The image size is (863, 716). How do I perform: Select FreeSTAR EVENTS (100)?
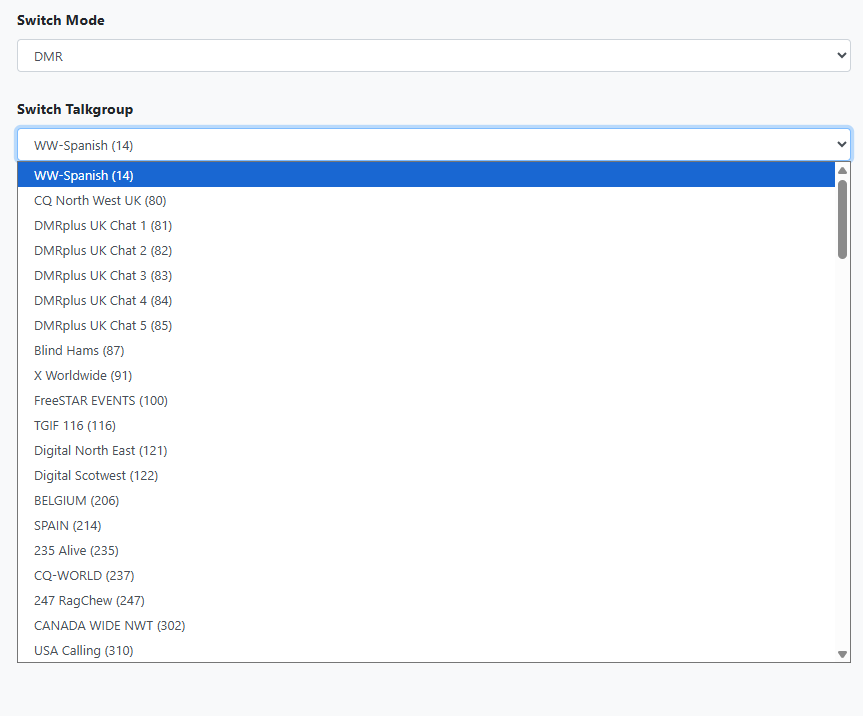tap(426, 401)
